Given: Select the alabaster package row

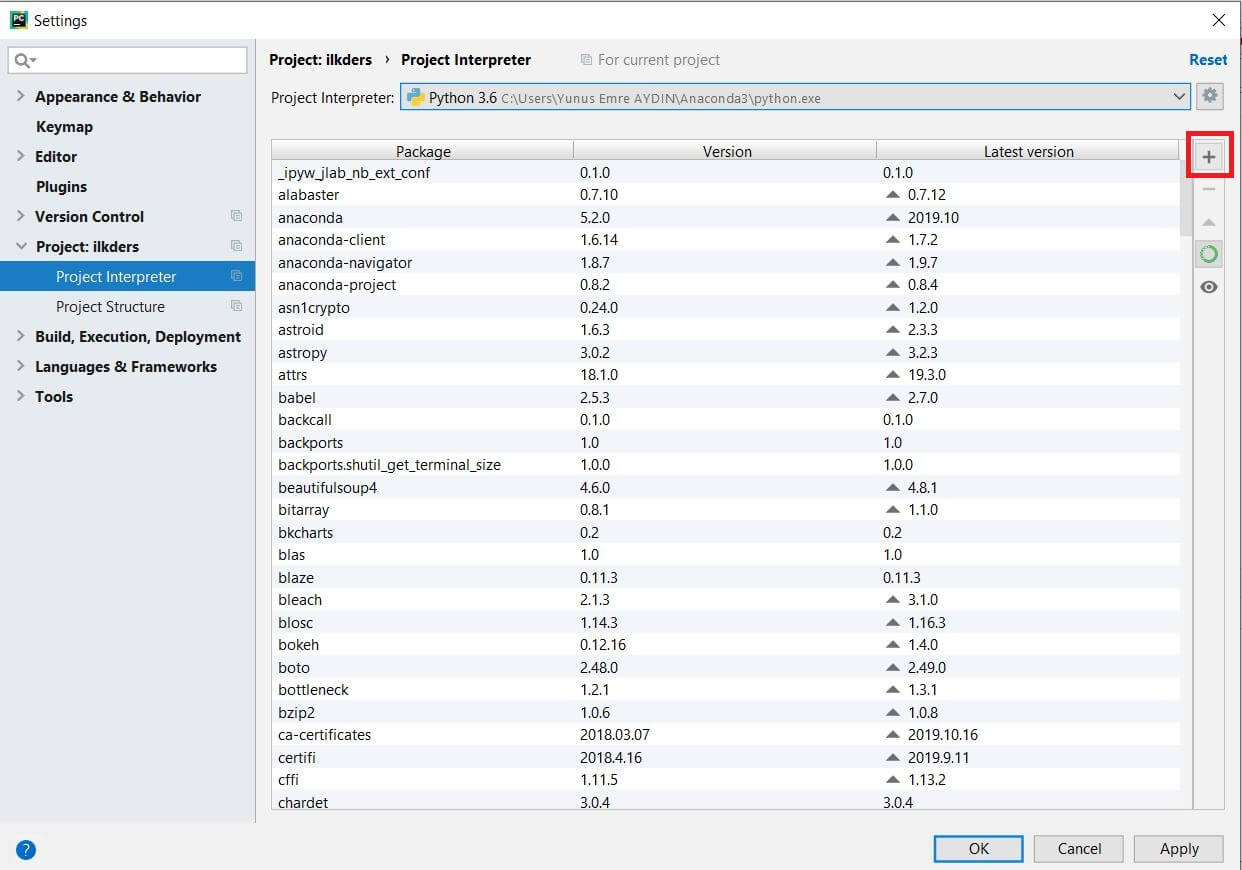Looking at the screenshot, I should pyautogui.click(x=726, y=195).
